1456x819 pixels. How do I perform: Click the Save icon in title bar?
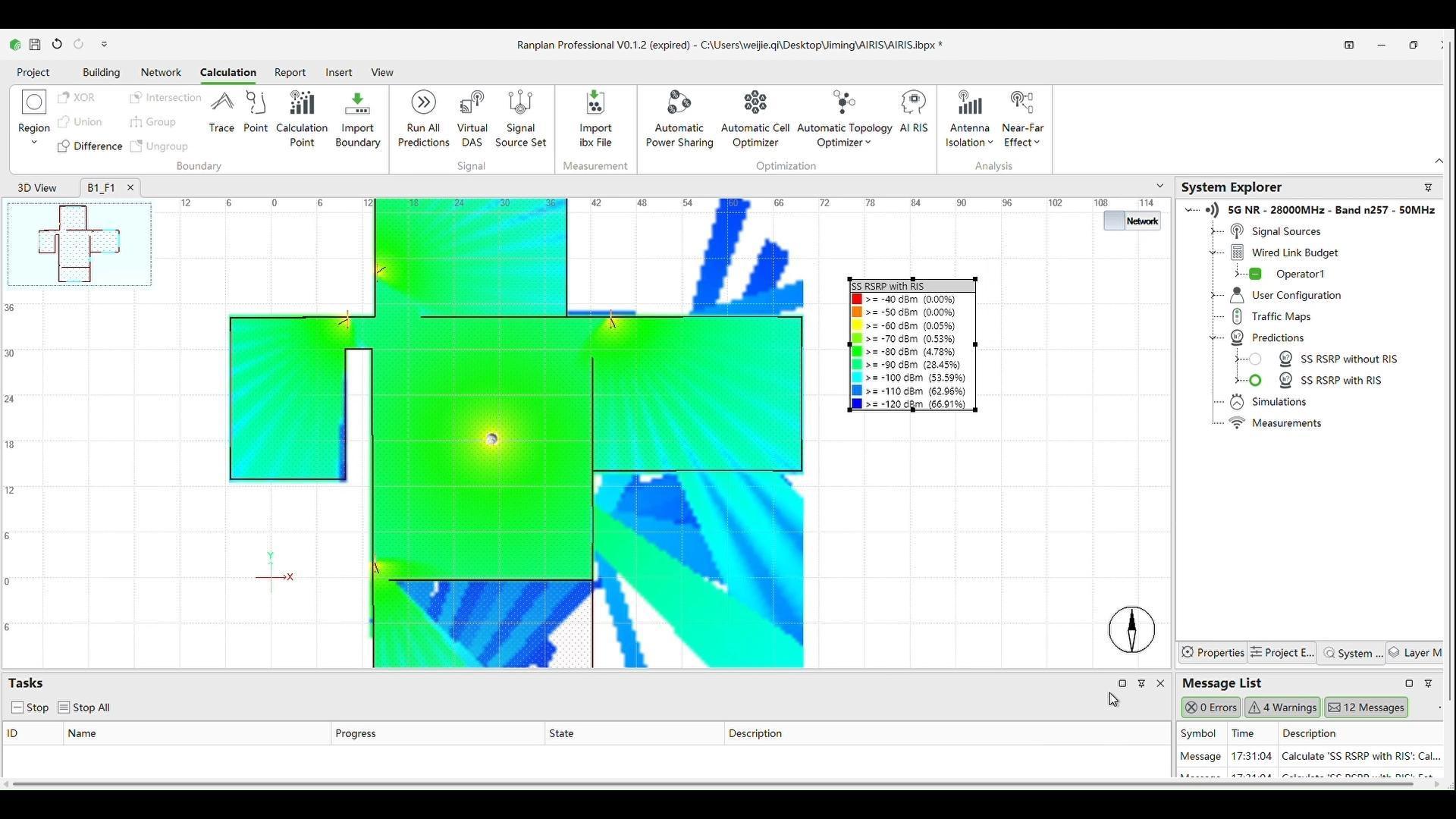coord(35,45)
